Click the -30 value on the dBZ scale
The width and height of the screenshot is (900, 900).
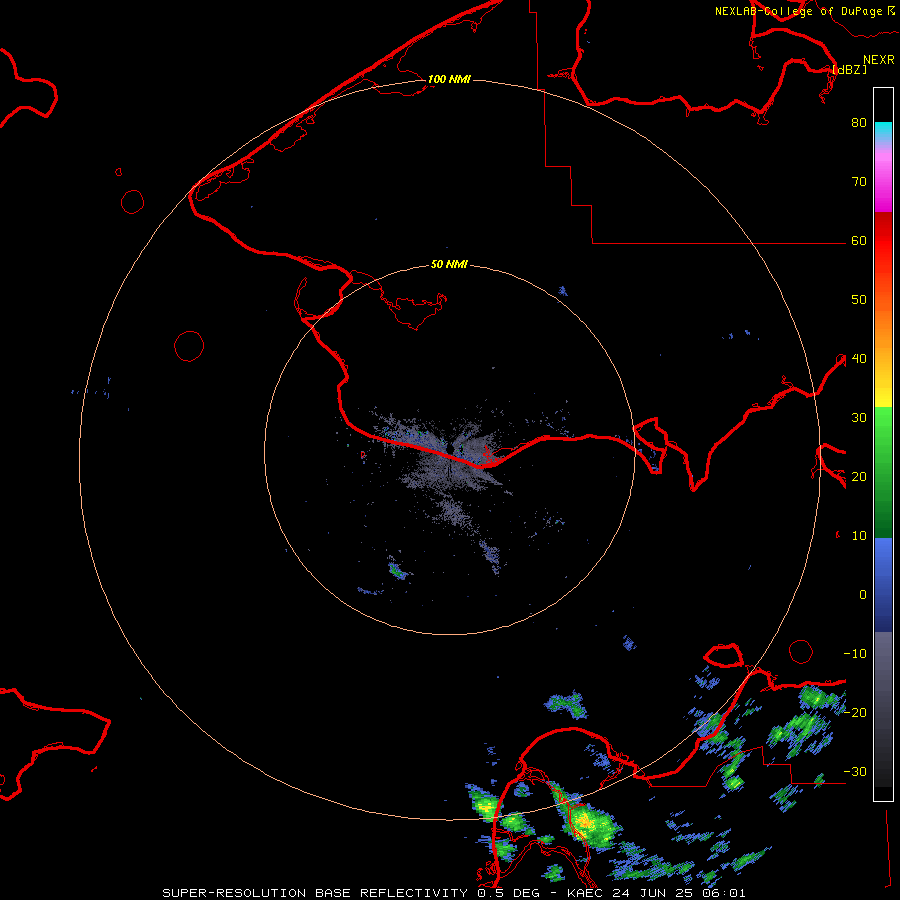[855, 772]
